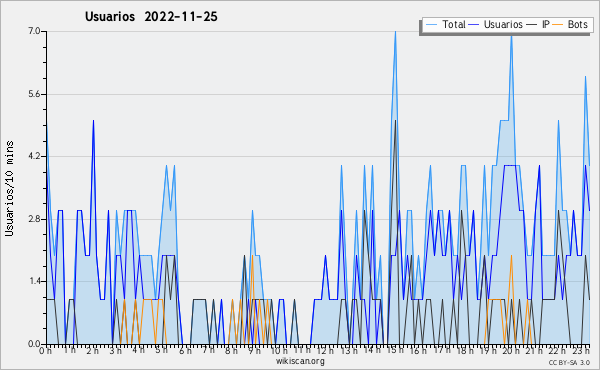600x370 pixels.
Task: Click the Usuarios peak of 5 near 2 h
Action: pos(93,121)
